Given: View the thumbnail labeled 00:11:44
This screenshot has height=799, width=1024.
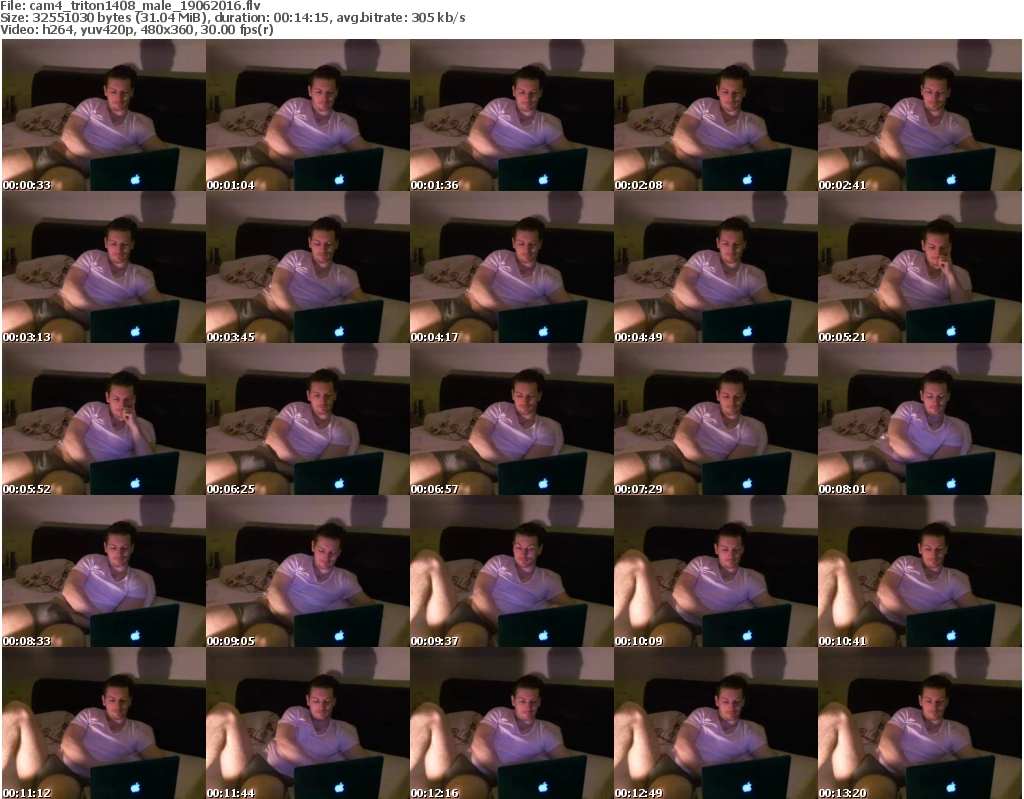Looking at the screenshot, I should [x=308, y=723].
